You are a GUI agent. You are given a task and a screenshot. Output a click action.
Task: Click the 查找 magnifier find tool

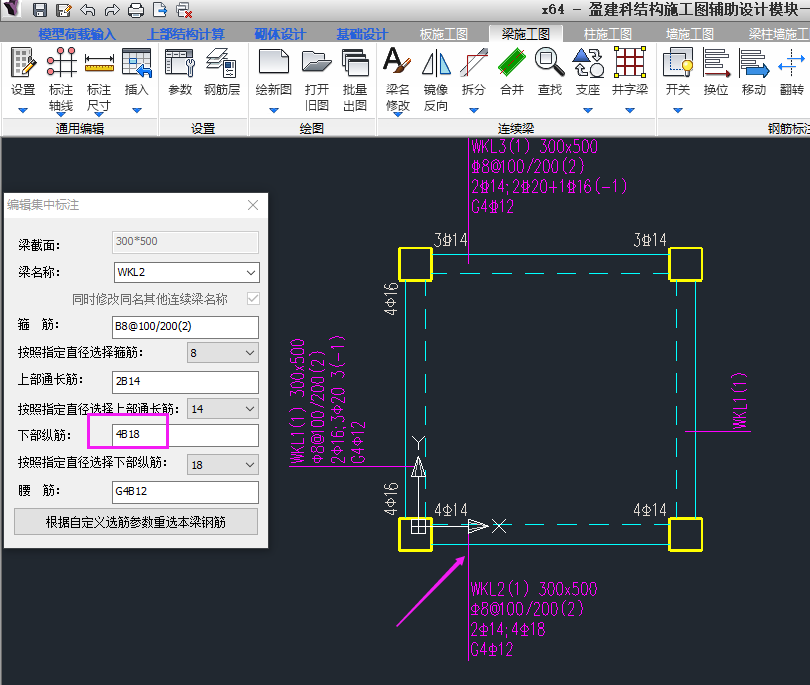550,72
